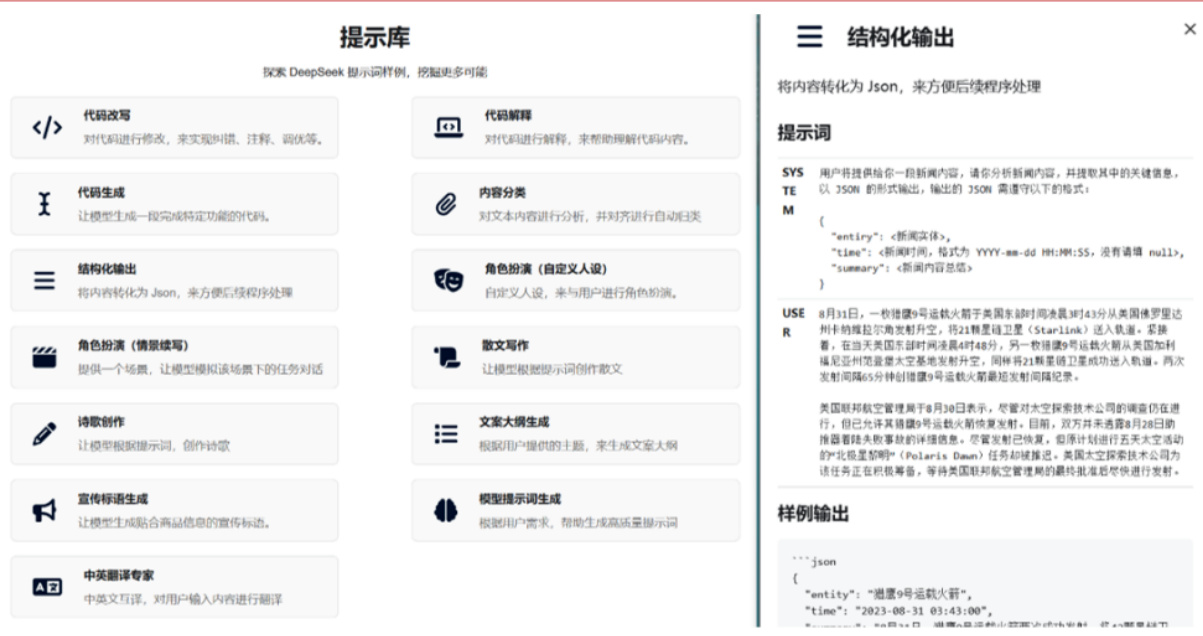
Task: Click the 代码解释 laptop code icon
Action: tap(449, 127)
